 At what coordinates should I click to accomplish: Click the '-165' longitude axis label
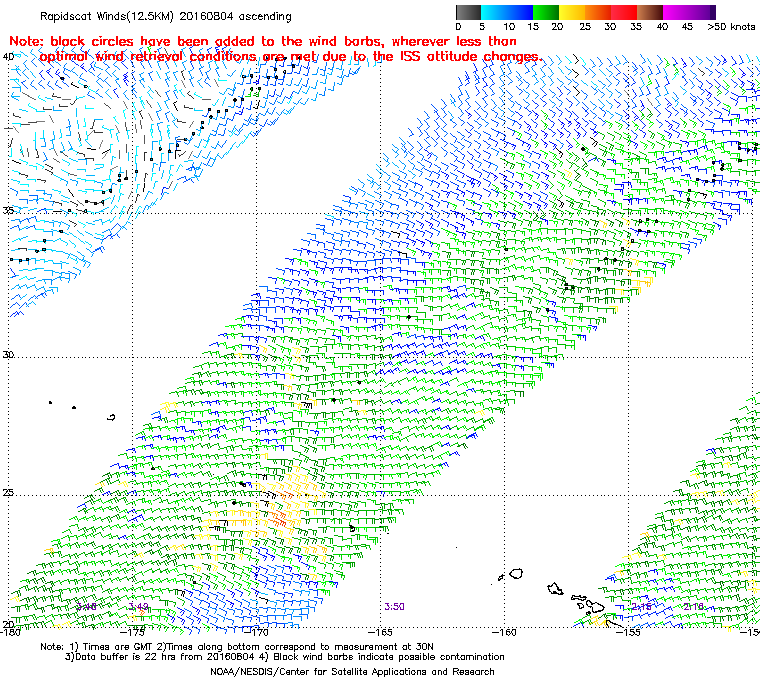point(380,632)
